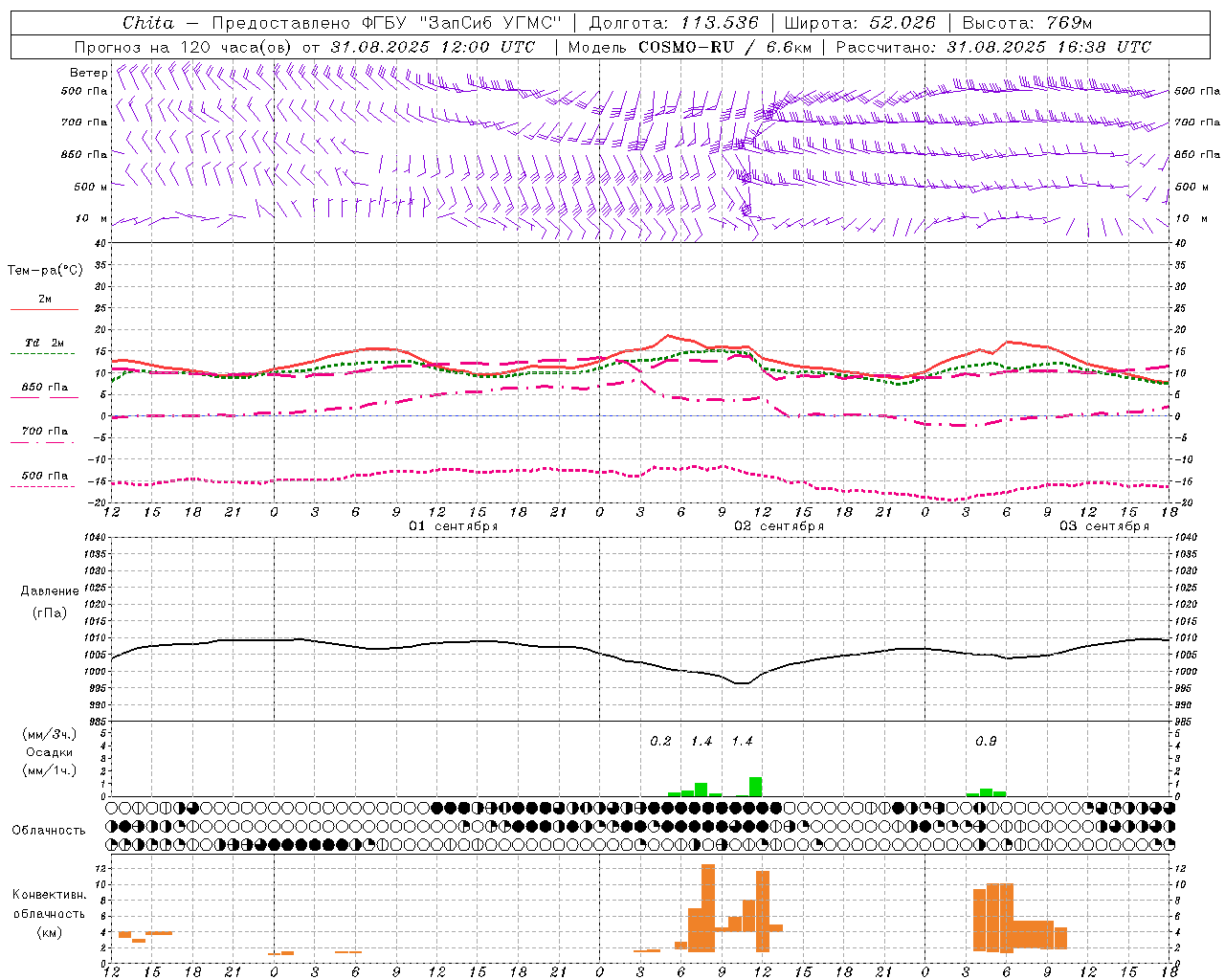
Task: Click the "850 гПа" temperature legend entry
Action: 45,388
